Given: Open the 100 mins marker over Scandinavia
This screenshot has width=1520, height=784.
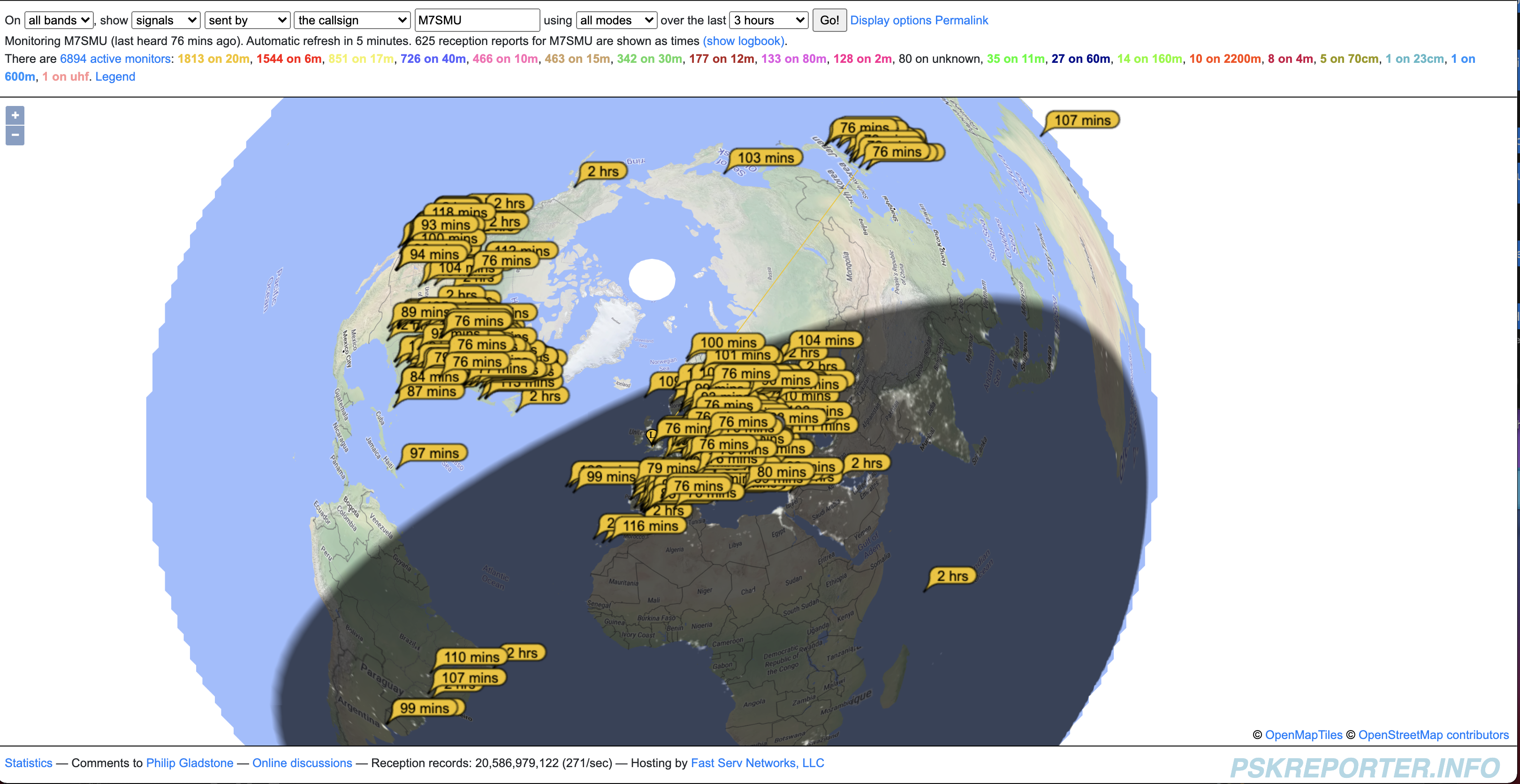Looking at the screenshot, I should [728, 342].
